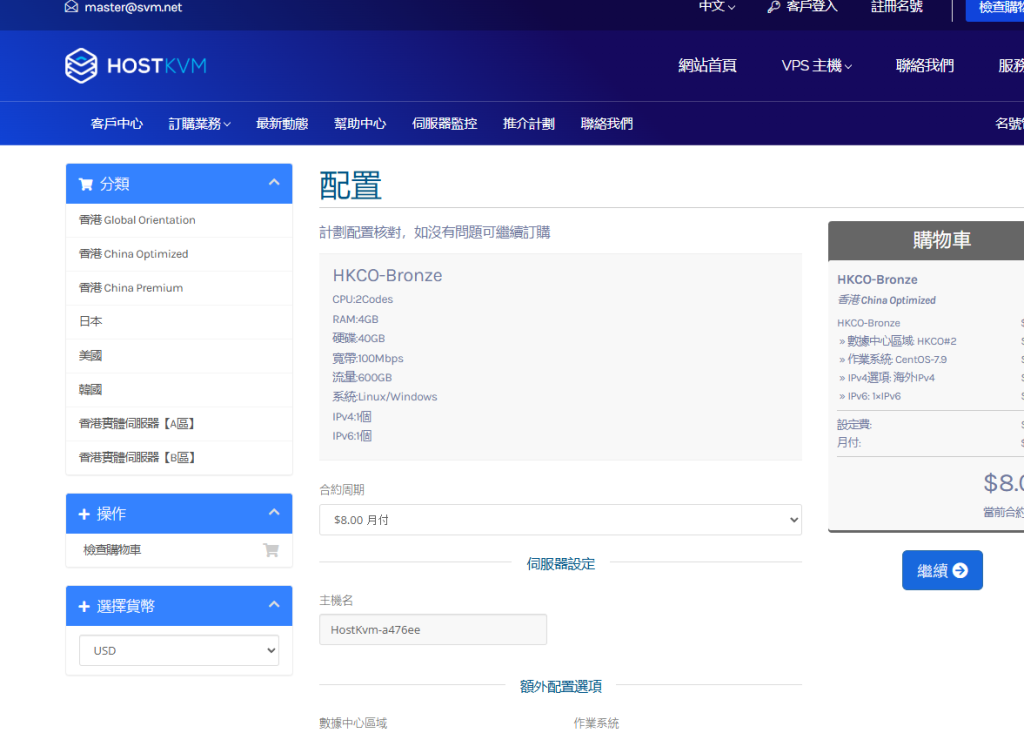
Task: Collapse the 選擇貨幣 panel using its chevron
Action: (274, 605)
